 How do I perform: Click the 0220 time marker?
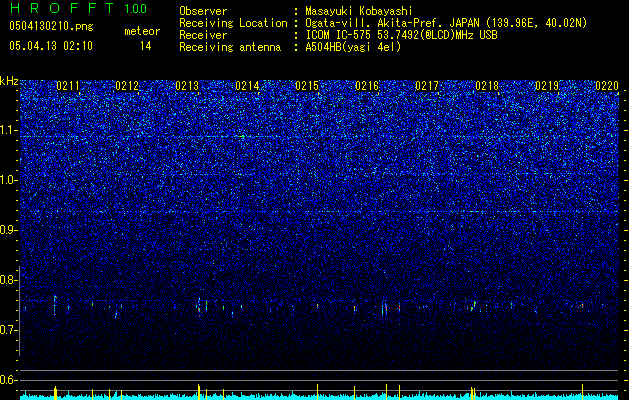tap(607, 86)
